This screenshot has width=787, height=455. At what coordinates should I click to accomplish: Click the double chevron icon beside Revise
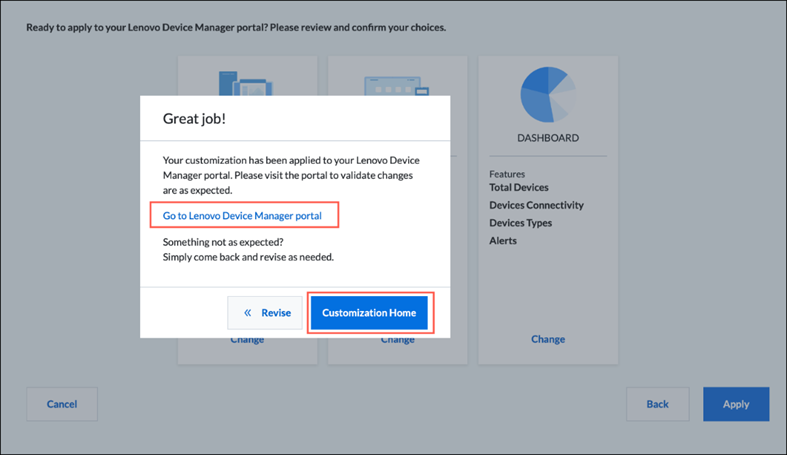tap(247, 313)
